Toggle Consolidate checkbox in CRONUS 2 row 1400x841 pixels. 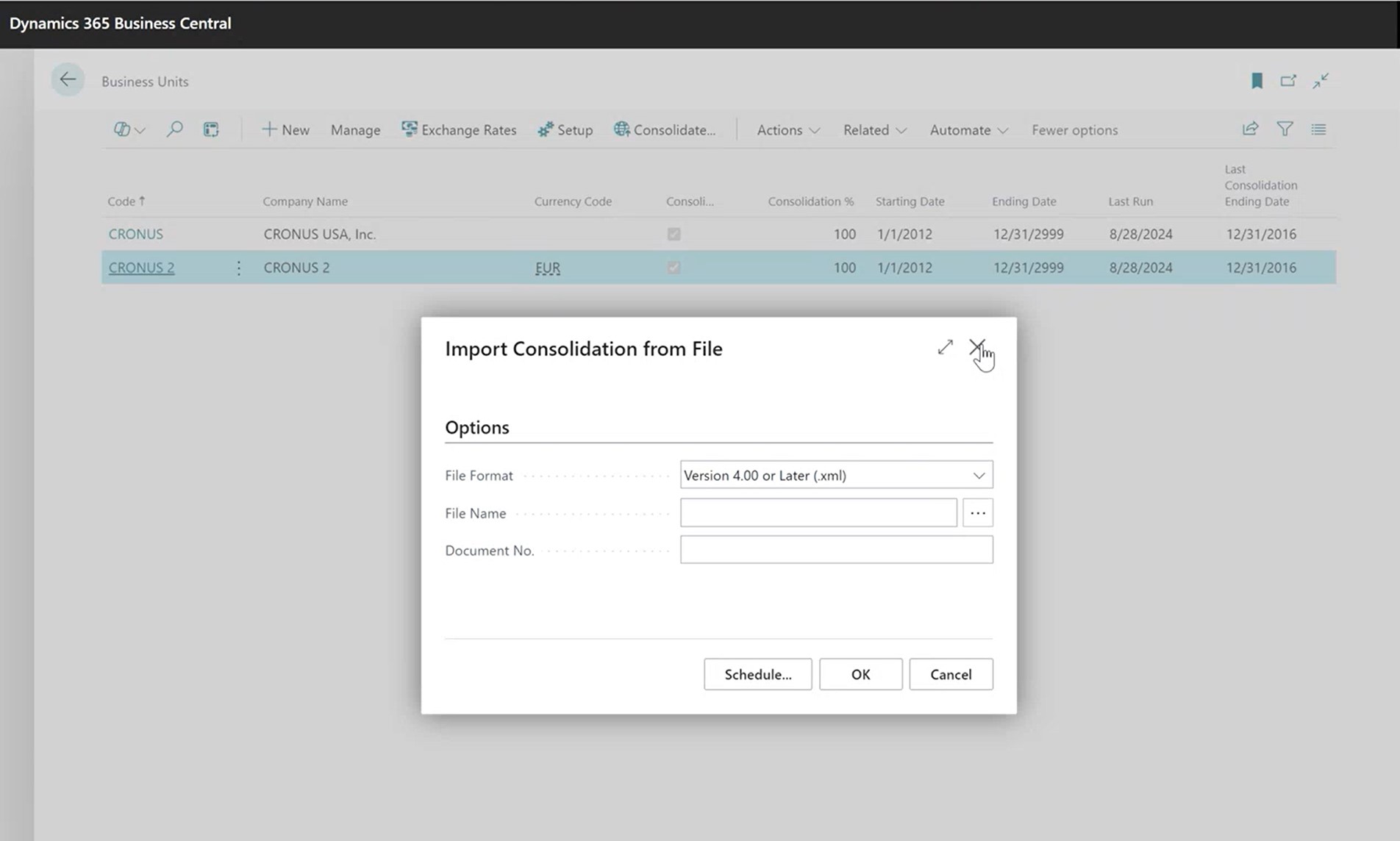[x=674, y=268]
